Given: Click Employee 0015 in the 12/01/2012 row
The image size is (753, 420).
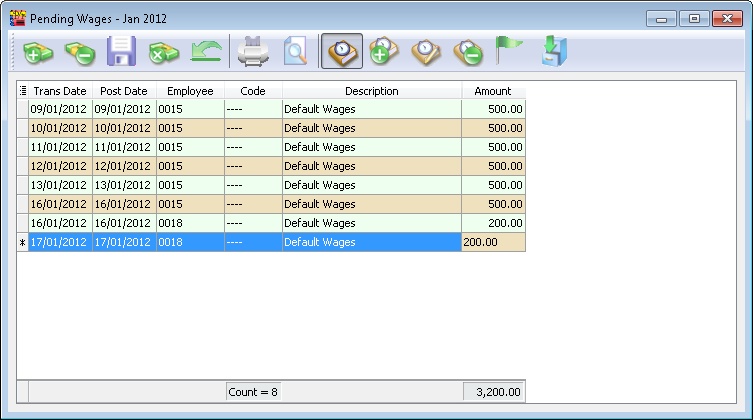Looking at the screenshot, I should pos(190,166).
